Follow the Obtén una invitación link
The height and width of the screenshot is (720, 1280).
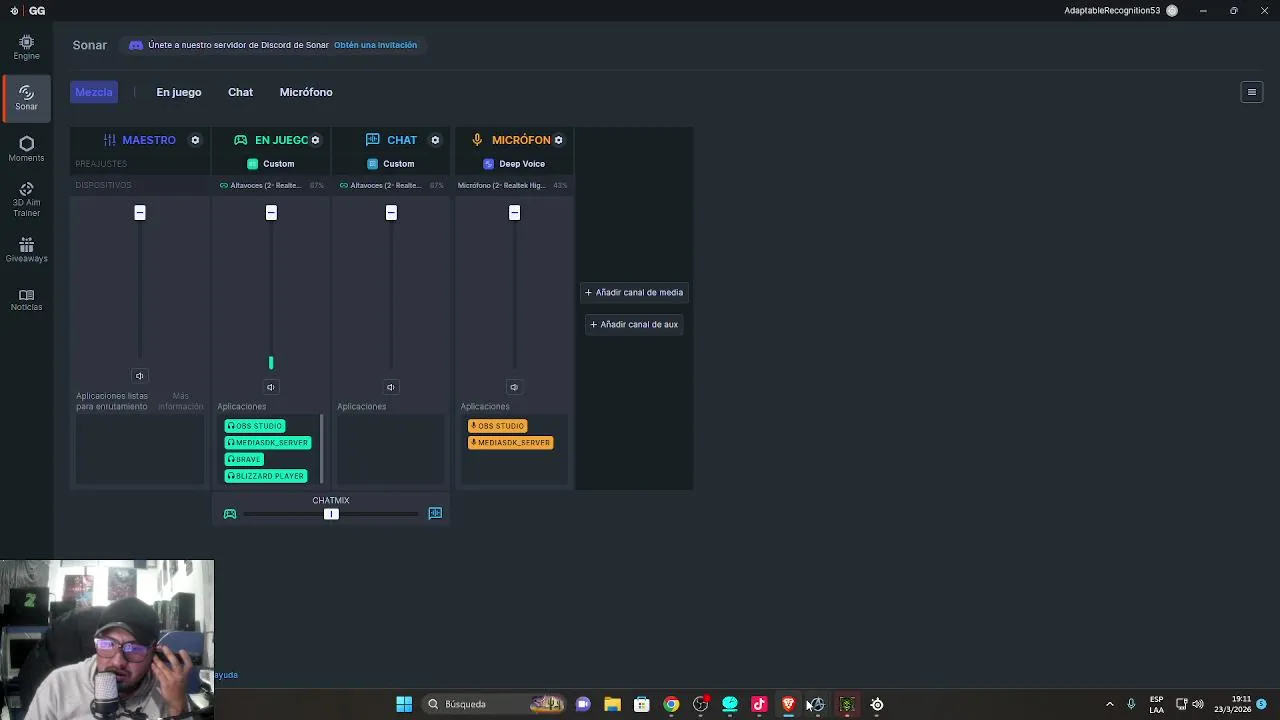[375, 45]
